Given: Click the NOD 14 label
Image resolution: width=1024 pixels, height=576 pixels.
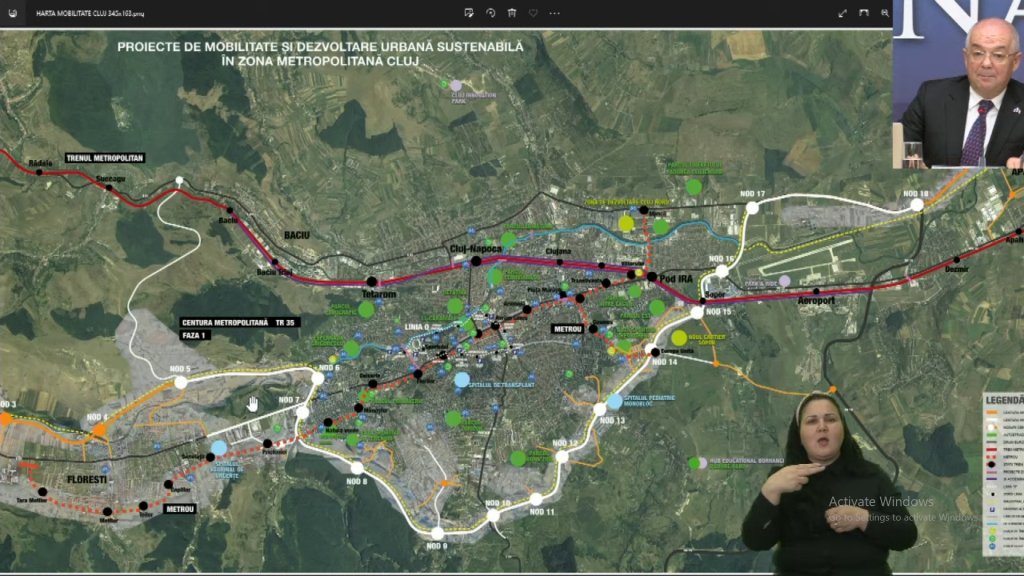Looking at the screenshot, I should (x=665, y=362).
